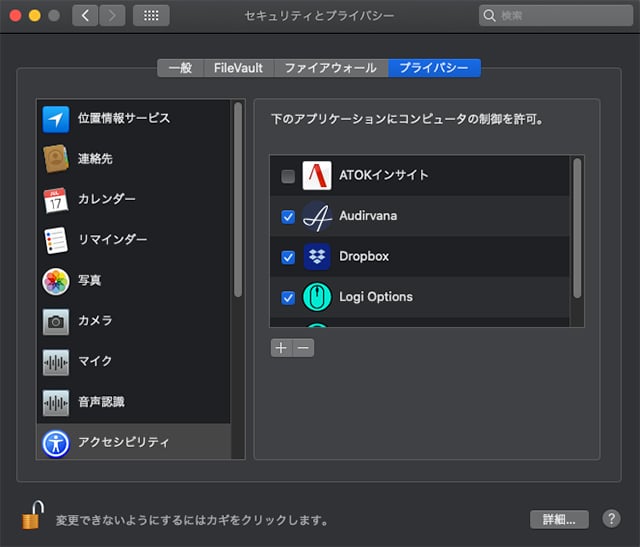
Task: Click the category sidebar scrollbar
Action: point(238,200)
